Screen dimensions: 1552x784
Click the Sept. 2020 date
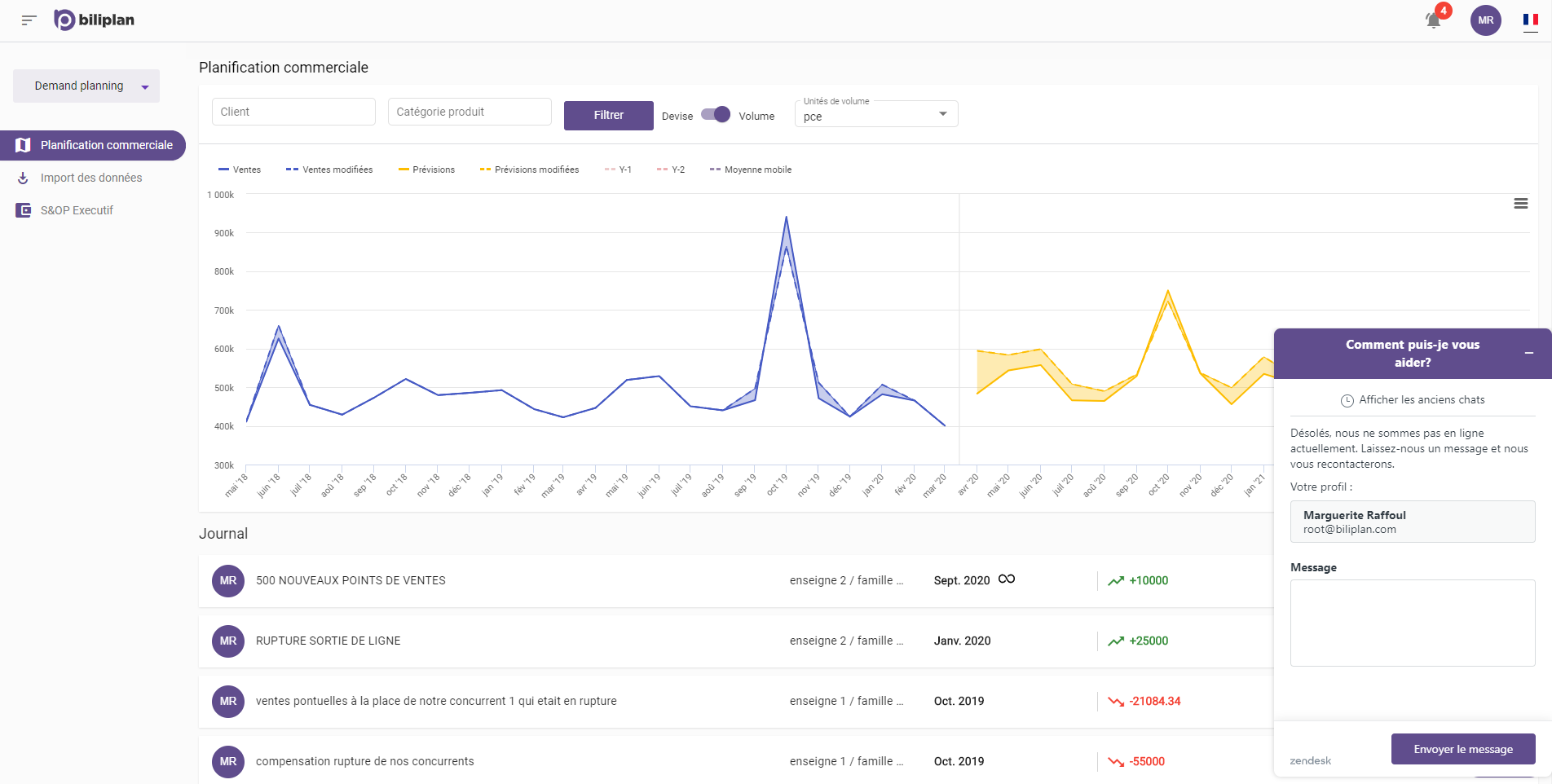tap(962, 581)
